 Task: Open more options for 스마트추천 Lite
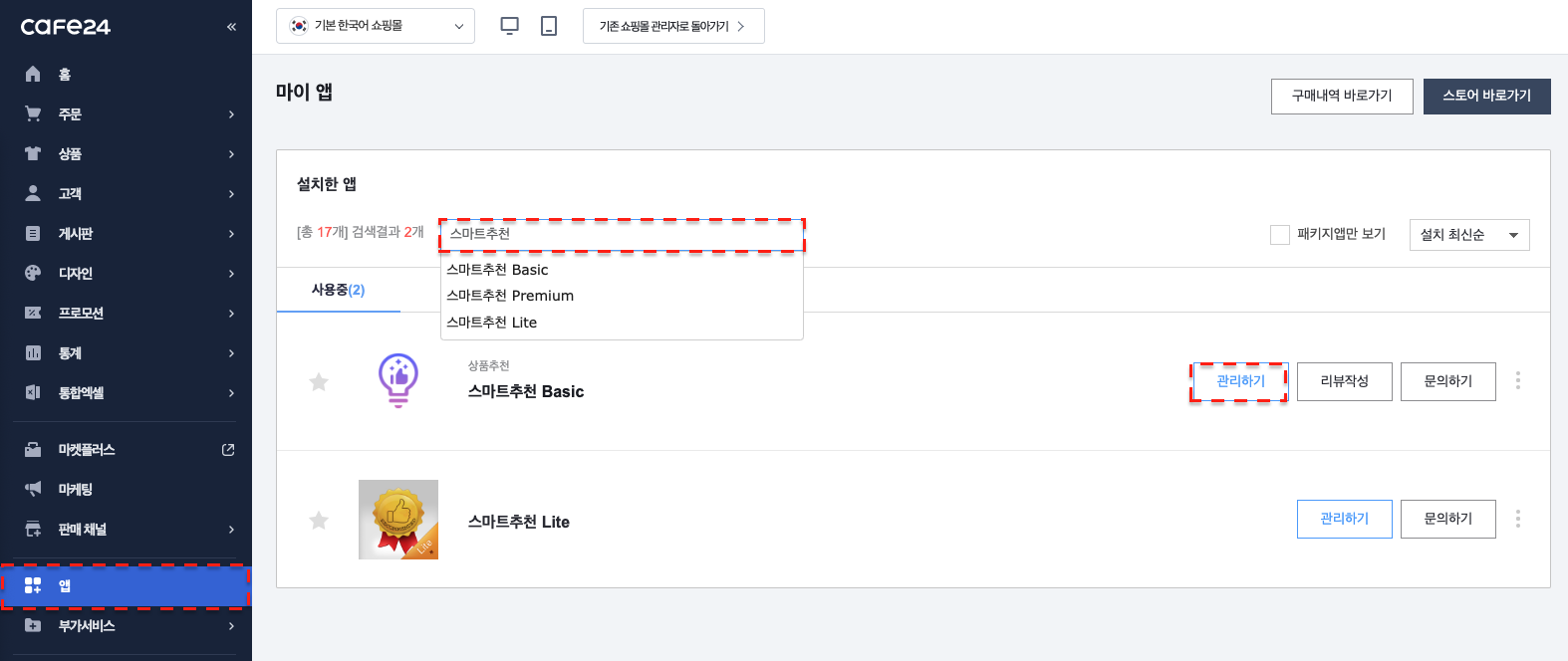[x=1518, y=519]
